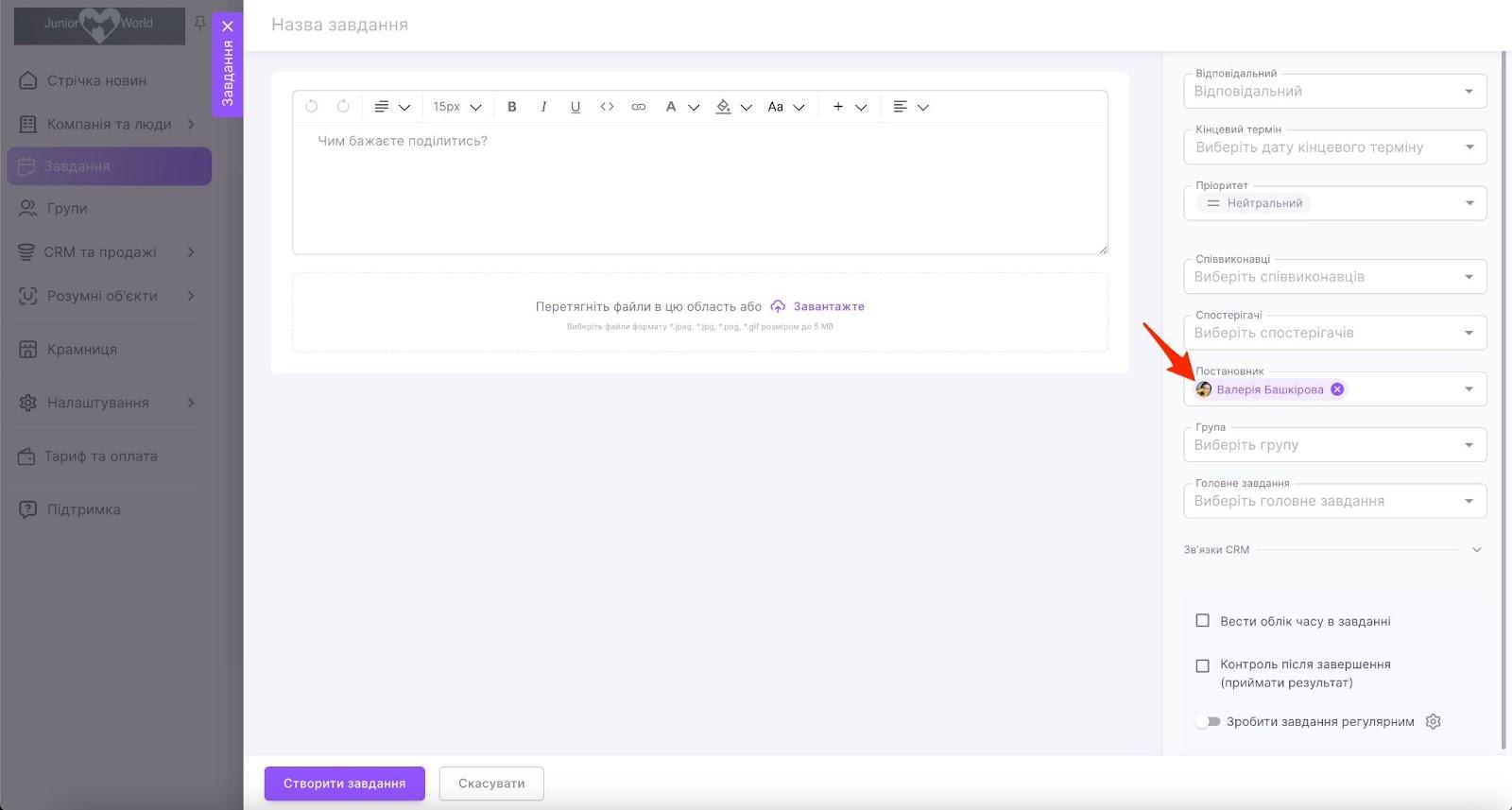Image resolution: width=1512 pixels, height=810 pixels.
Task: Open the Пріоритет dropdown
Action: click(1335, 203)
